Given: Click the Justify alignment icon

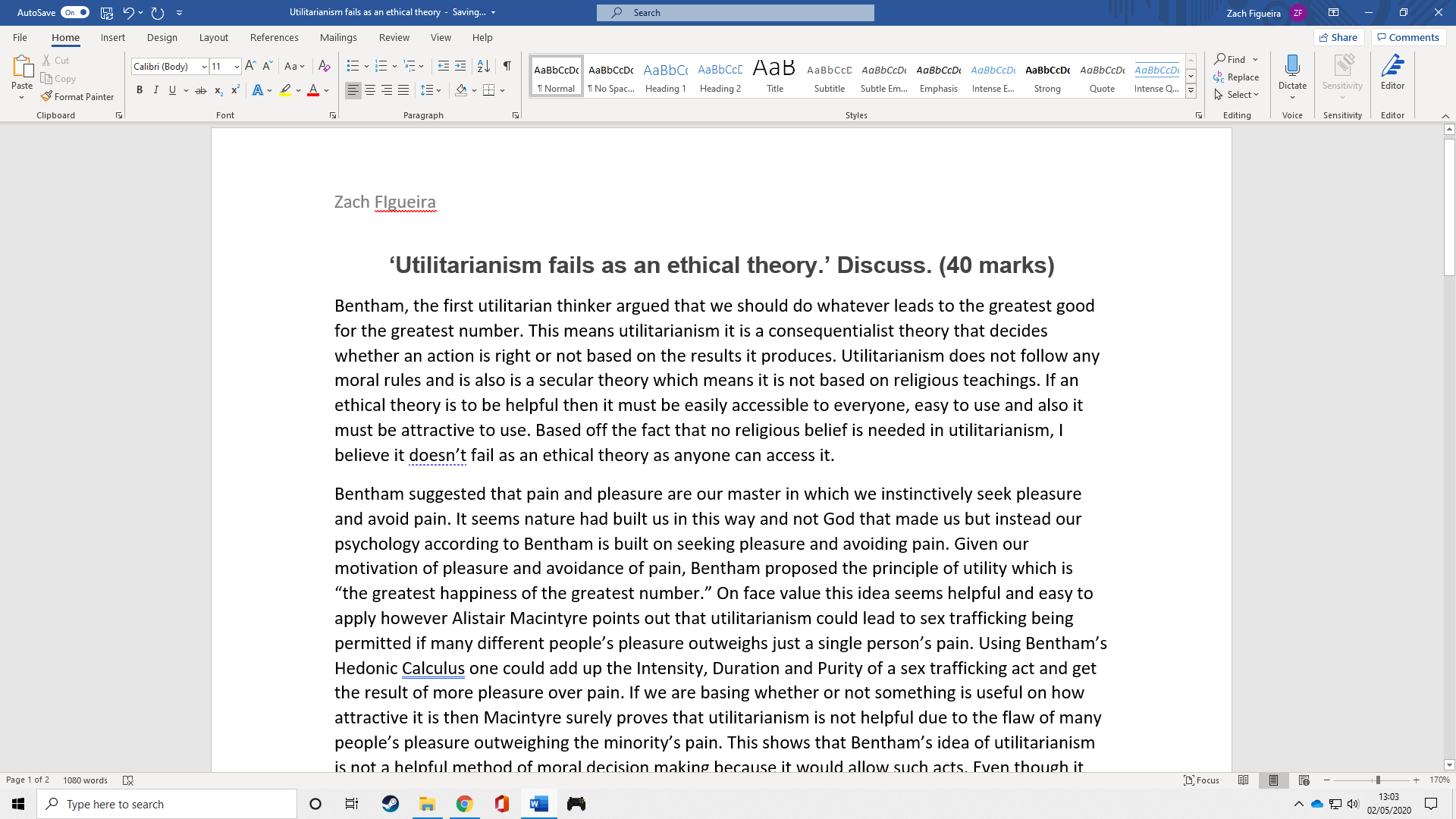Looking at the screenshot, I should (403, 90).
